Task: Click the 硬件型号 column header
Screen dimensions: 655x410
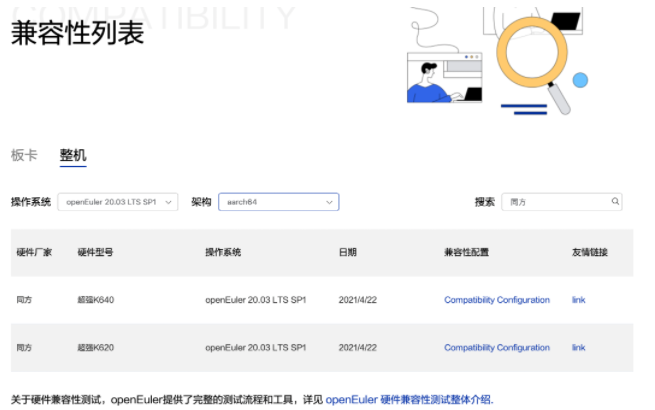Action: point(95,252)
